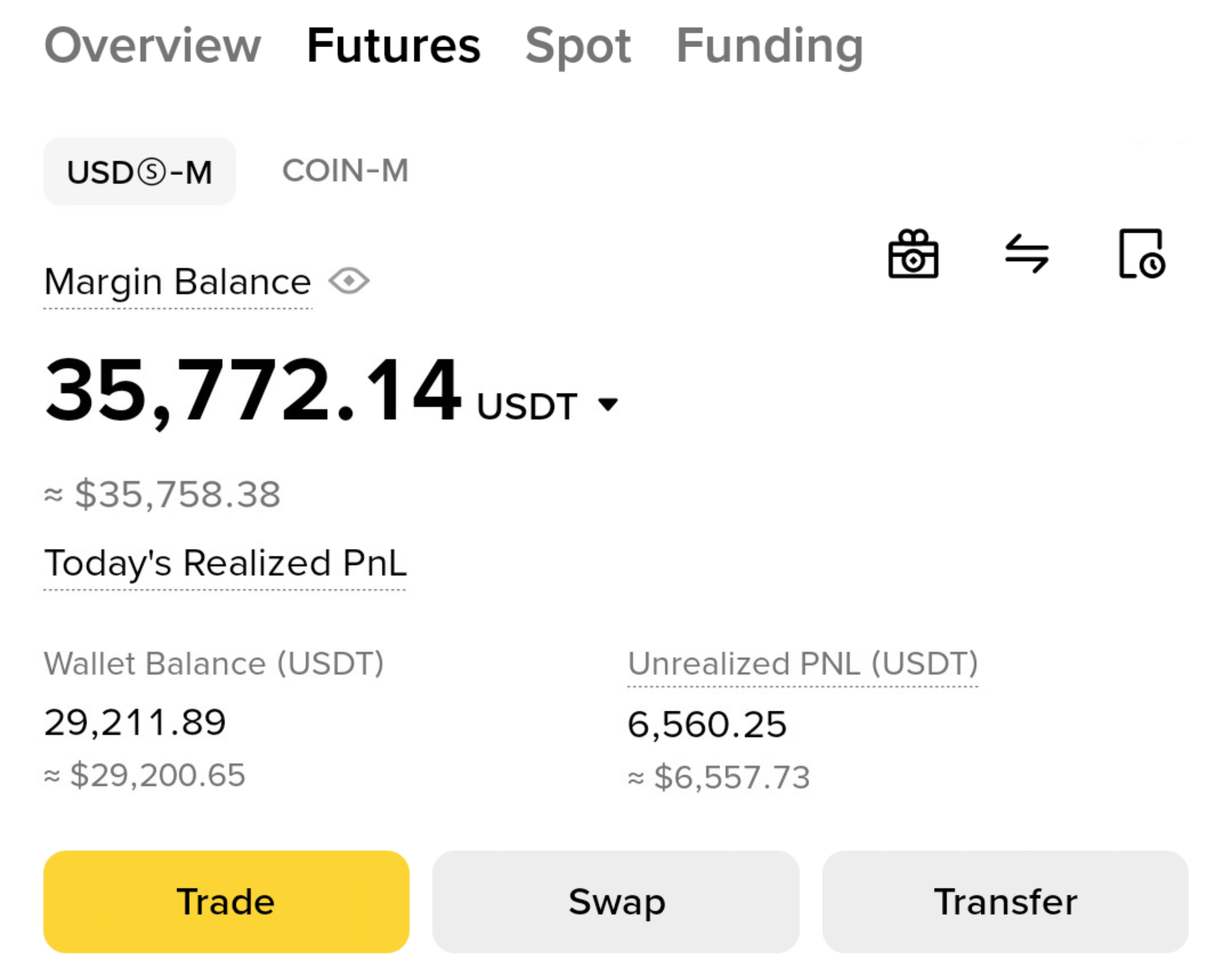Expand the USDT currency dropdown arrow
1232x968 pixels.
click(x=608, y=404)
